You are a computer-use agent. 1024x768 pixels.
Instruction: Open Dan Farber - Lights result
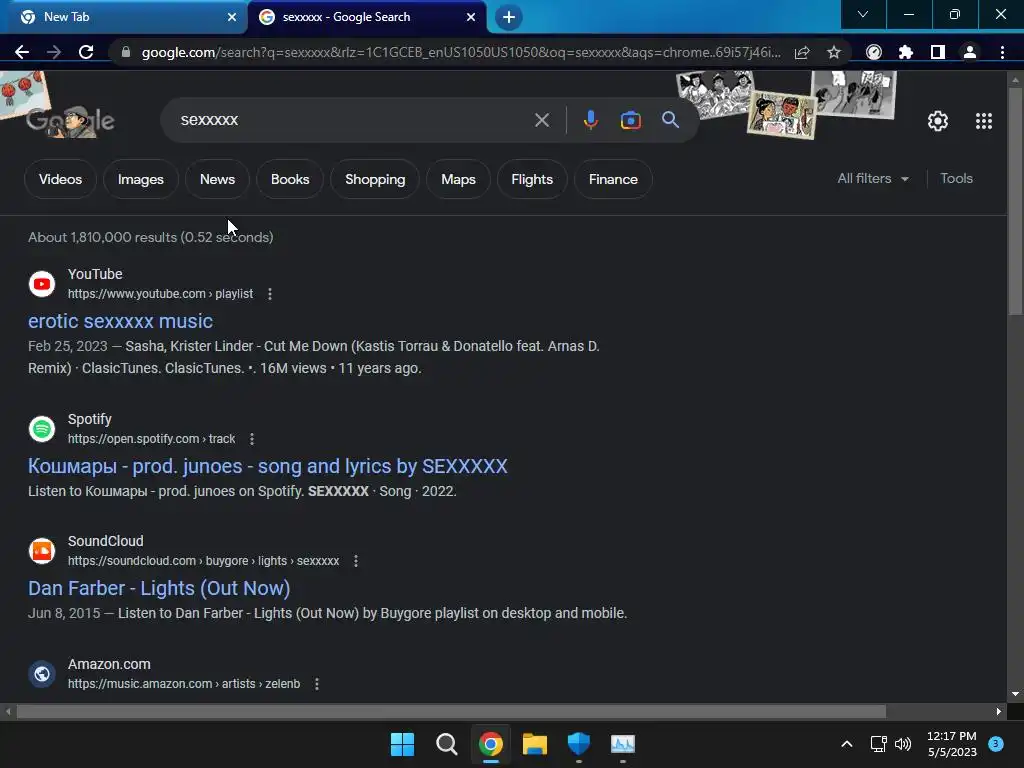[x=159, y=588]
